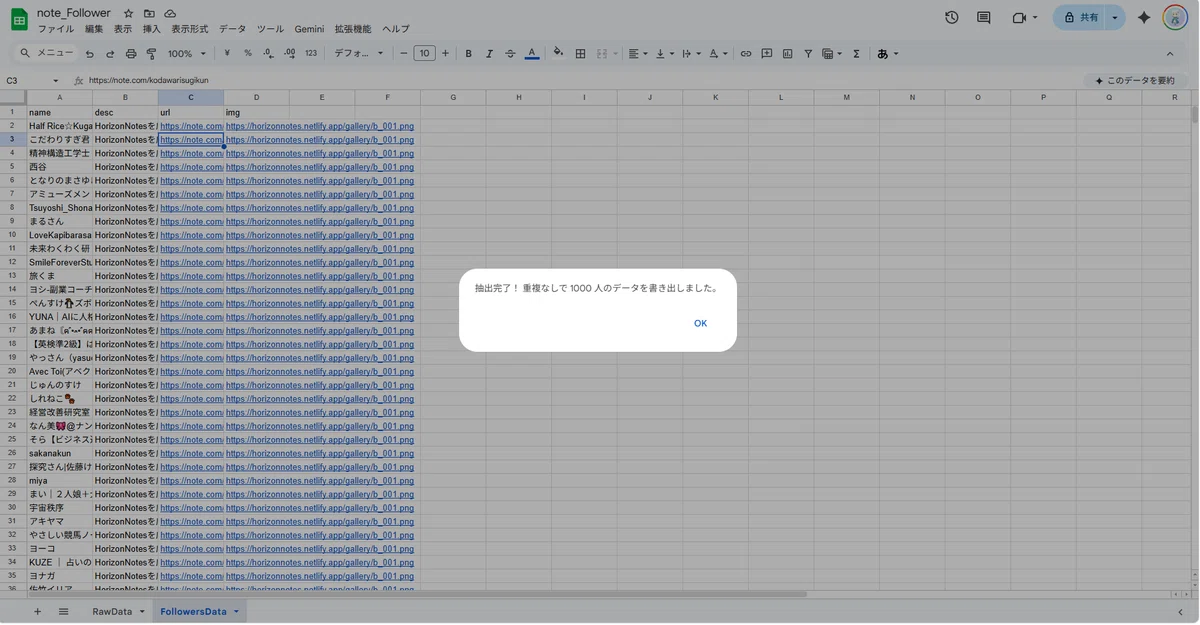
Task: Open the ファイル menu
Action: (55, 30)
